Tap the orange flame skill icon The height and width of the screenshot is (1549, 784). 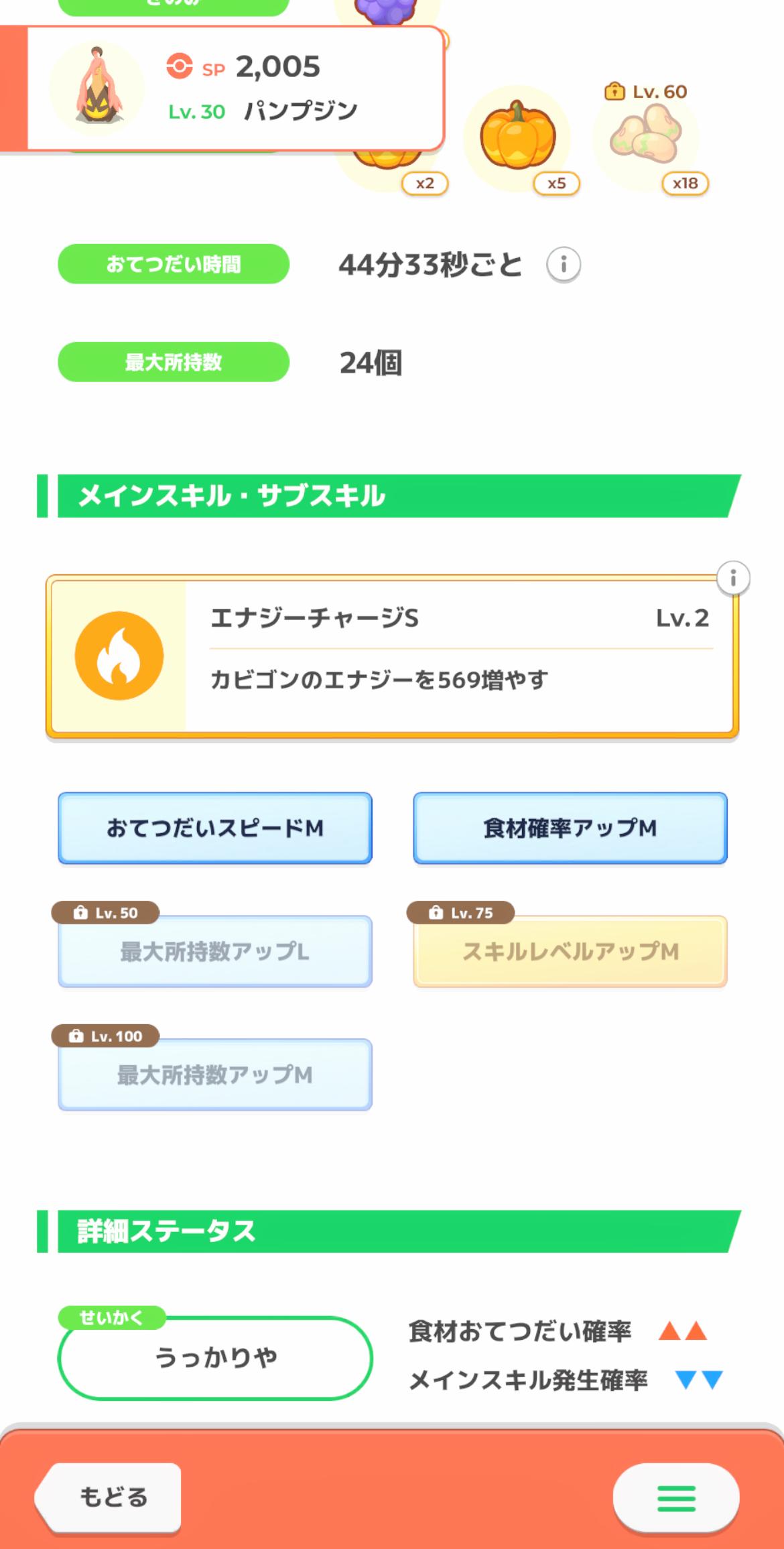(x=119, y=656)
